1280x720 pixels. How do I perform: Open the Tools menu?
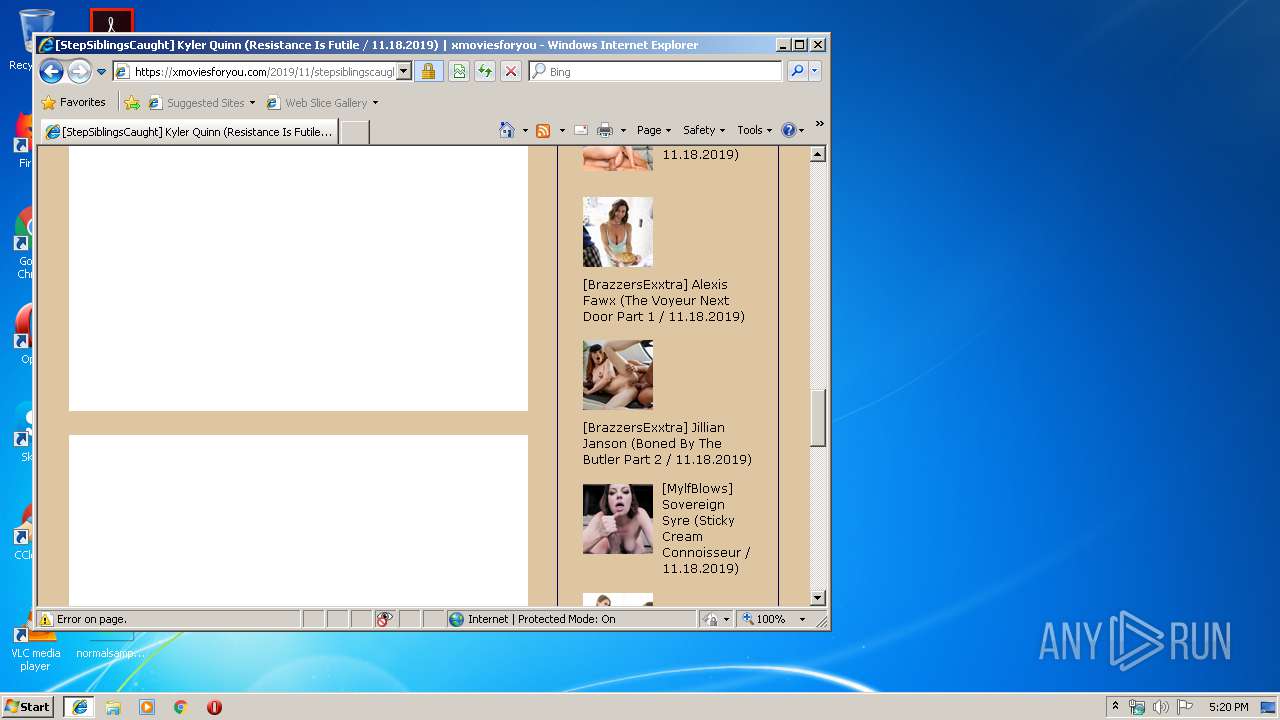pos(755,130)
